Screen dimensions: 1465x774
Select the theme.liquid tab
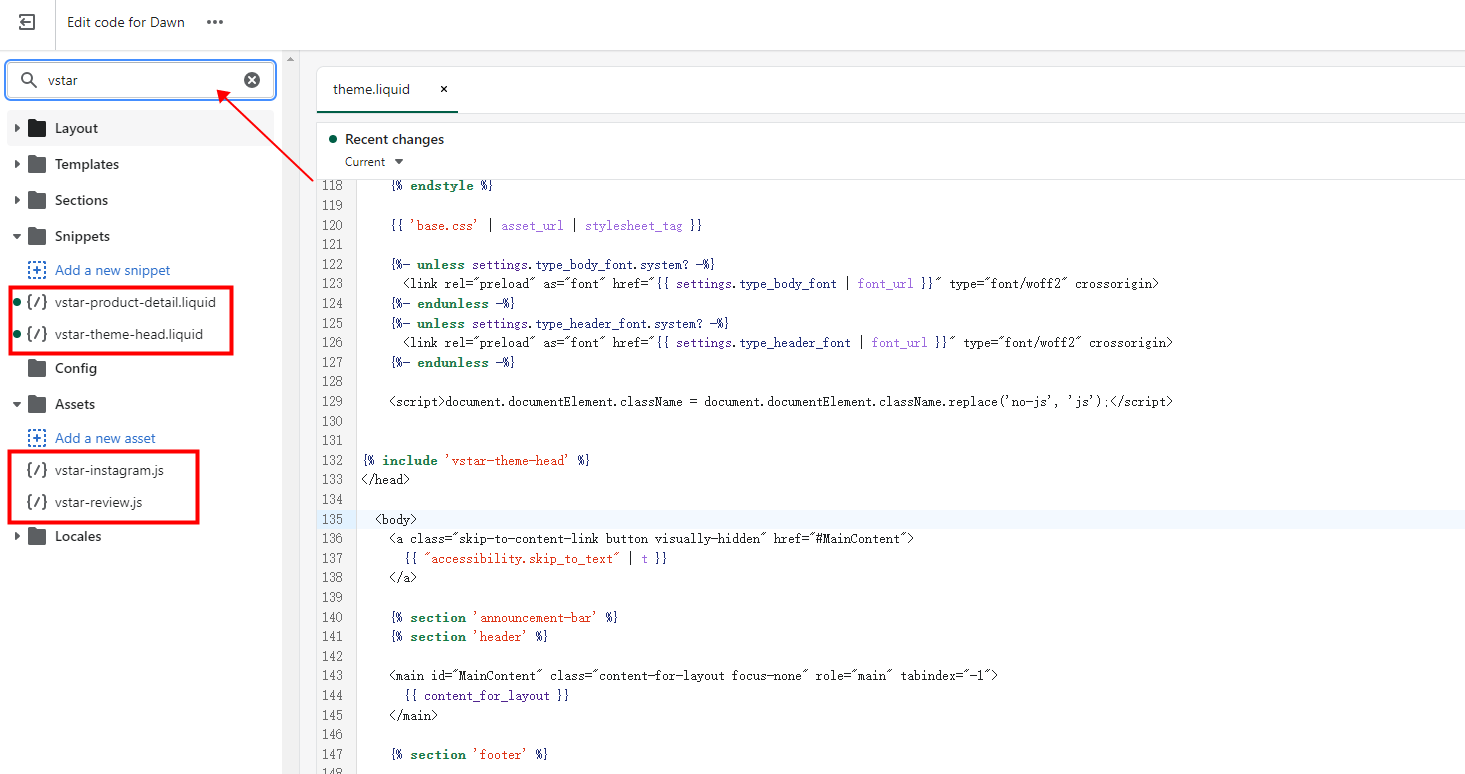[x=371, y=89]
